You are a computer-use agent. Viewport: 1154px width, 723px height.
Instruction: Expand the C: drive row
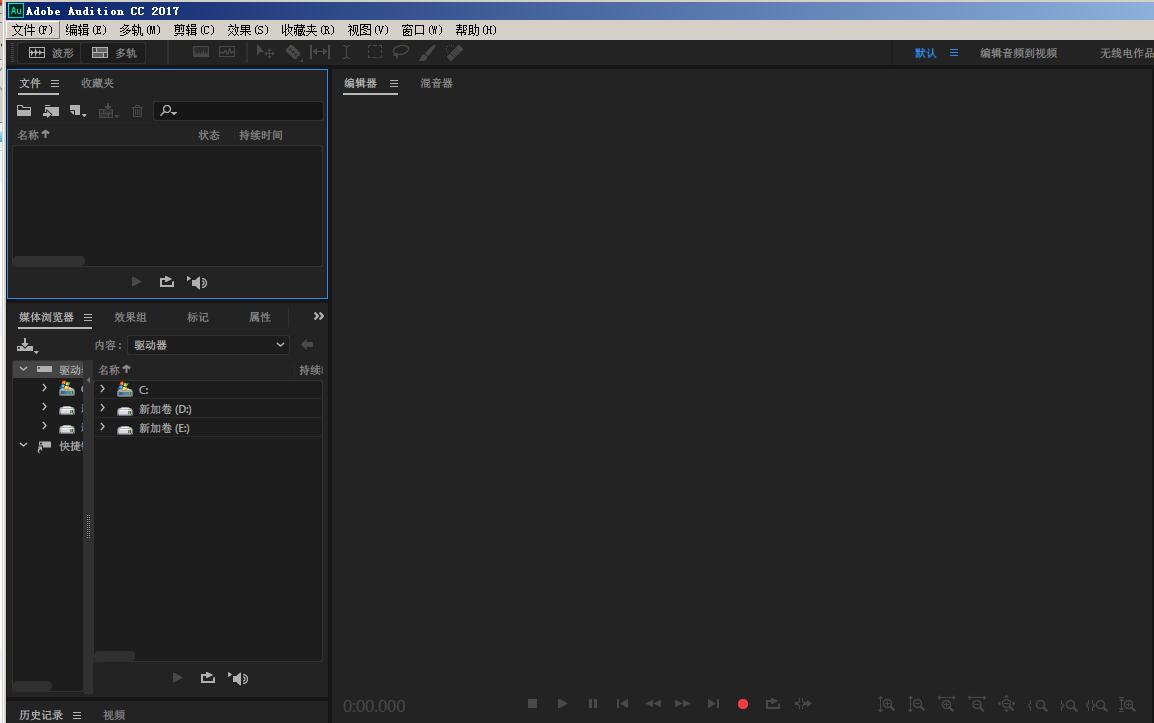click(102, 389)
